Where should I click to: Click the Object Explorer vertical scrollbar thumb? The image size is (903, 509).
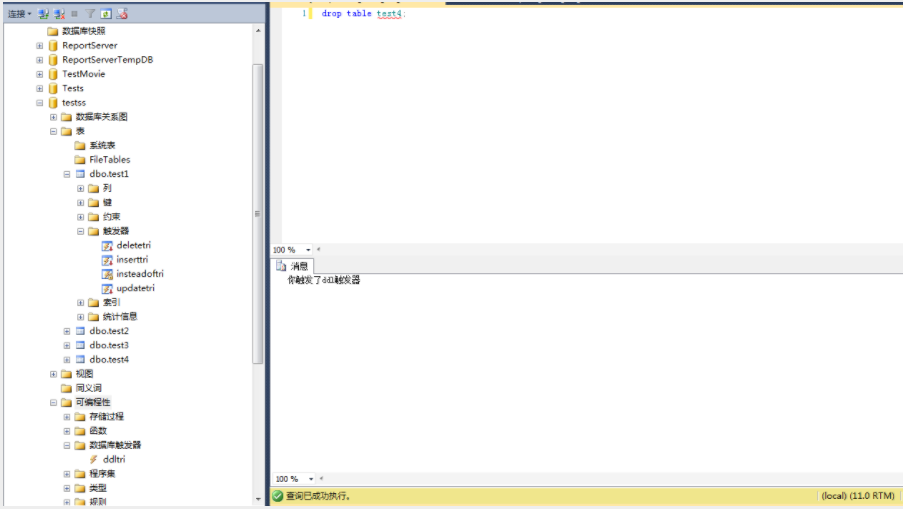(258, 214)
